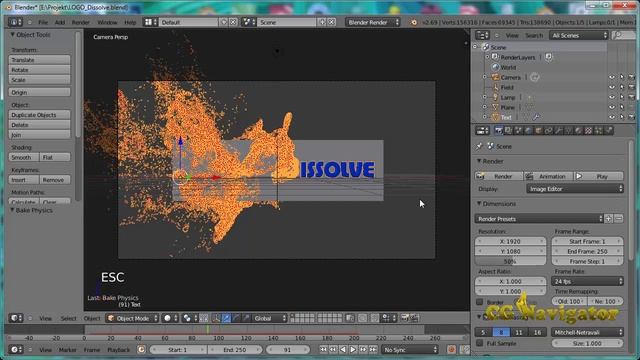Screen dimensions: 640x360
Task: Open the Select menu in 3D view header
Action: tap(68, 318)
